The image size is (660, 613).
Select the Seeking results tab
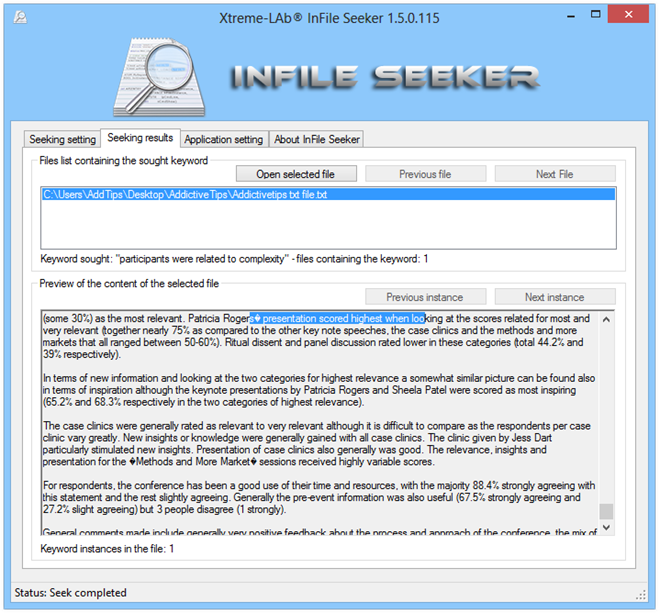click(x=140, y=138)
